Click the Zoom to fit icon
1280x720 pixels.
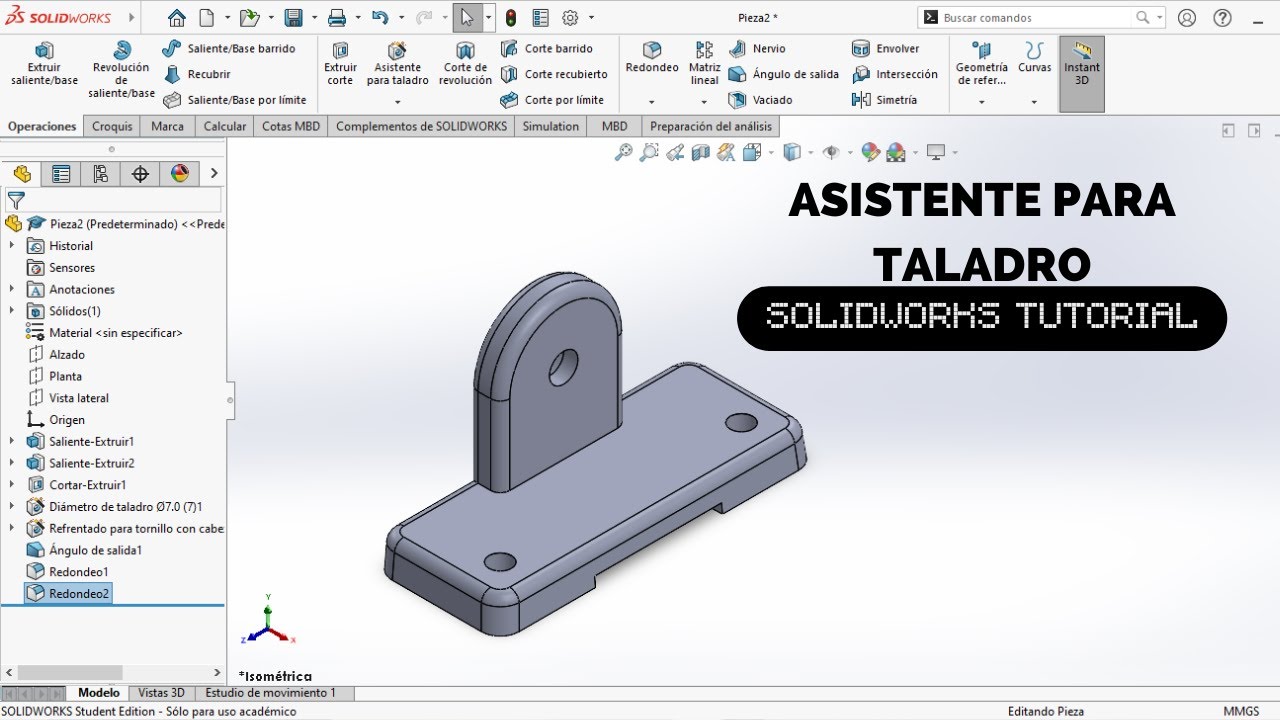coord(623,152)
